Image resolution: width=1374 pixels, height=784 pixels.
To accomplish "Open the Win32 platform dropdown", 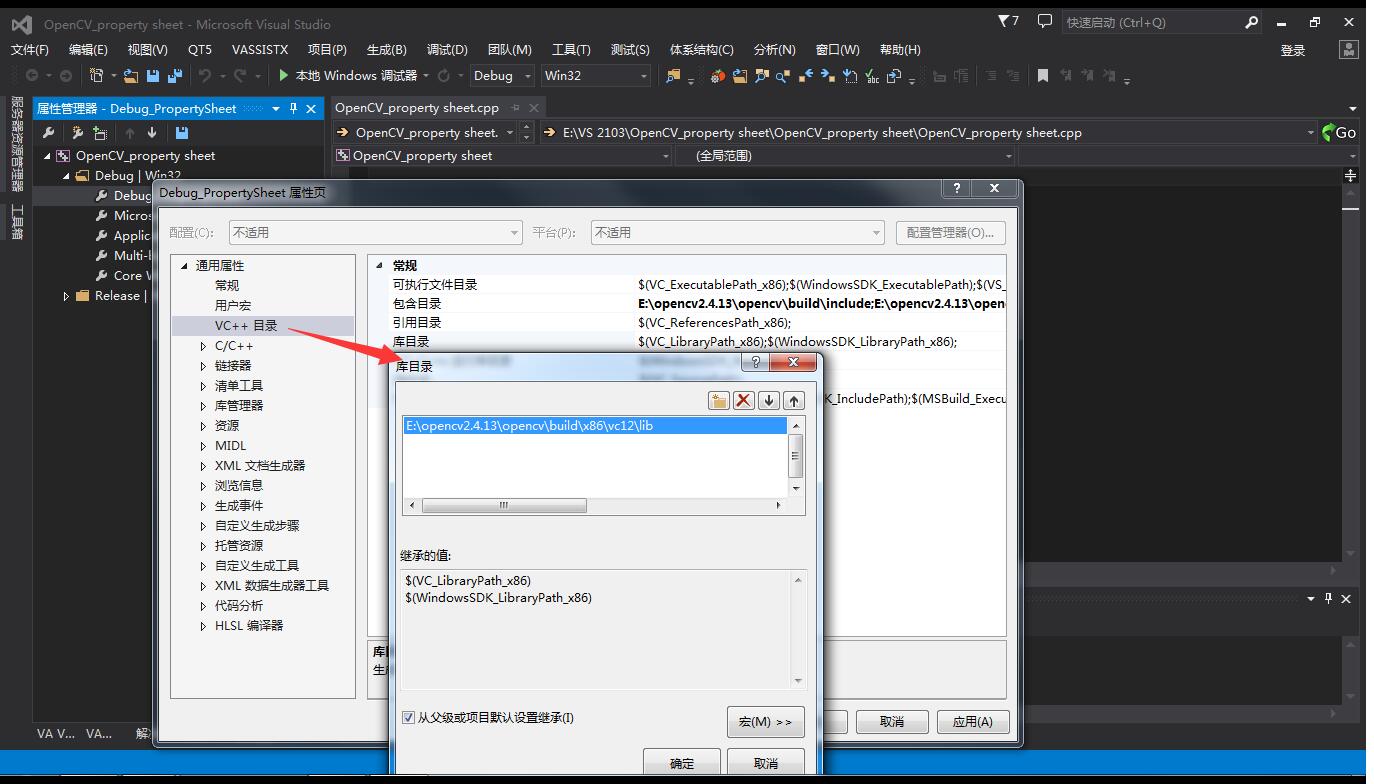I will [595, 75].
